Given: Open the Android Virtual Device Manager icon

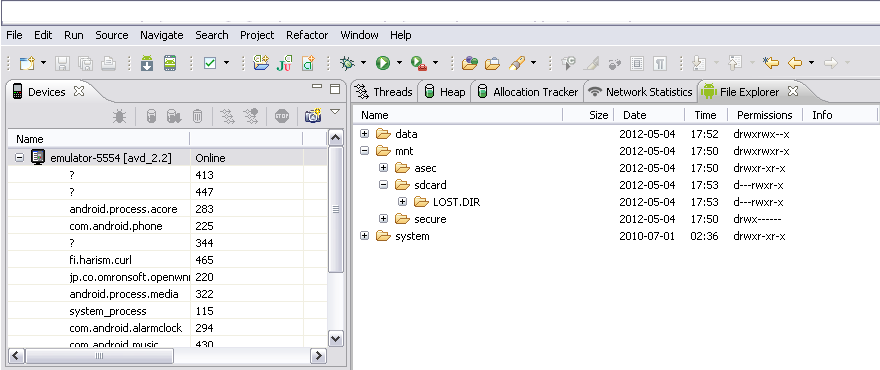Looking at the screenshot, I should pyautogui.click(x=170, y=63).
